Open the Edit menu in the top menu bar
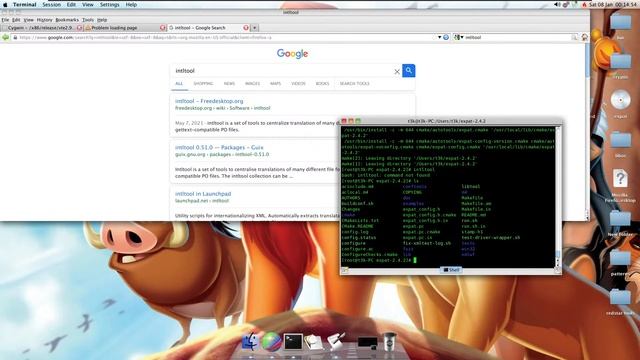640x360 pixels. tap(71, 4)
